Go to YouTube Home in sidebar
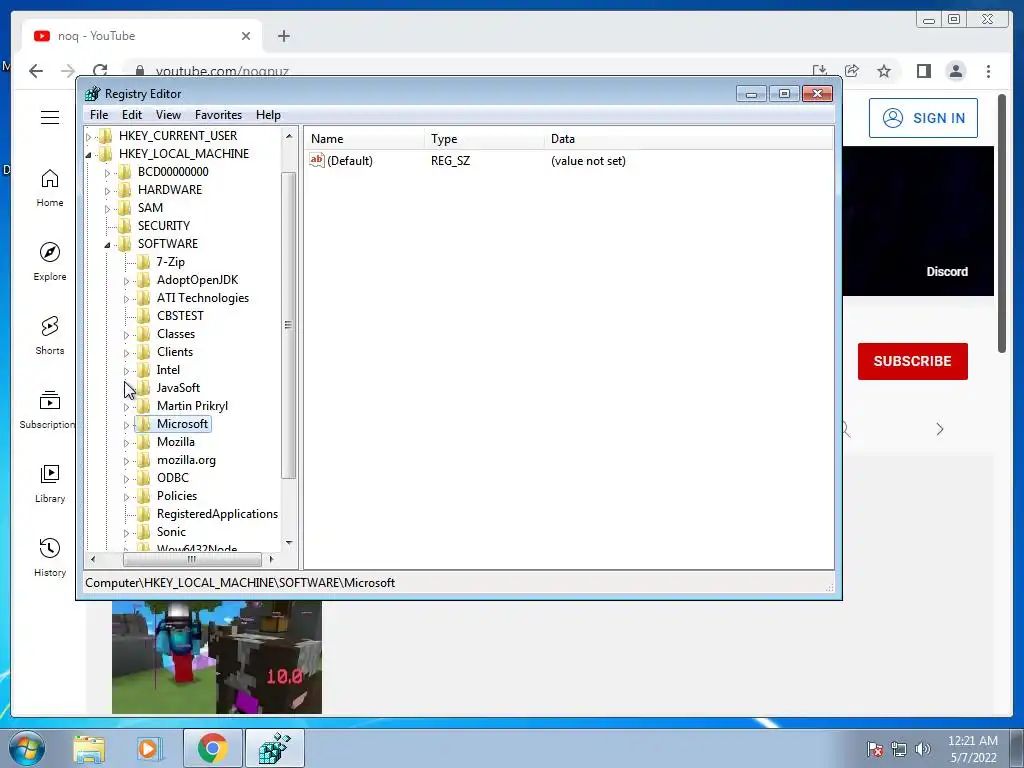The image size is (1024, 768). pyautogui.click(x=50, y=188)
